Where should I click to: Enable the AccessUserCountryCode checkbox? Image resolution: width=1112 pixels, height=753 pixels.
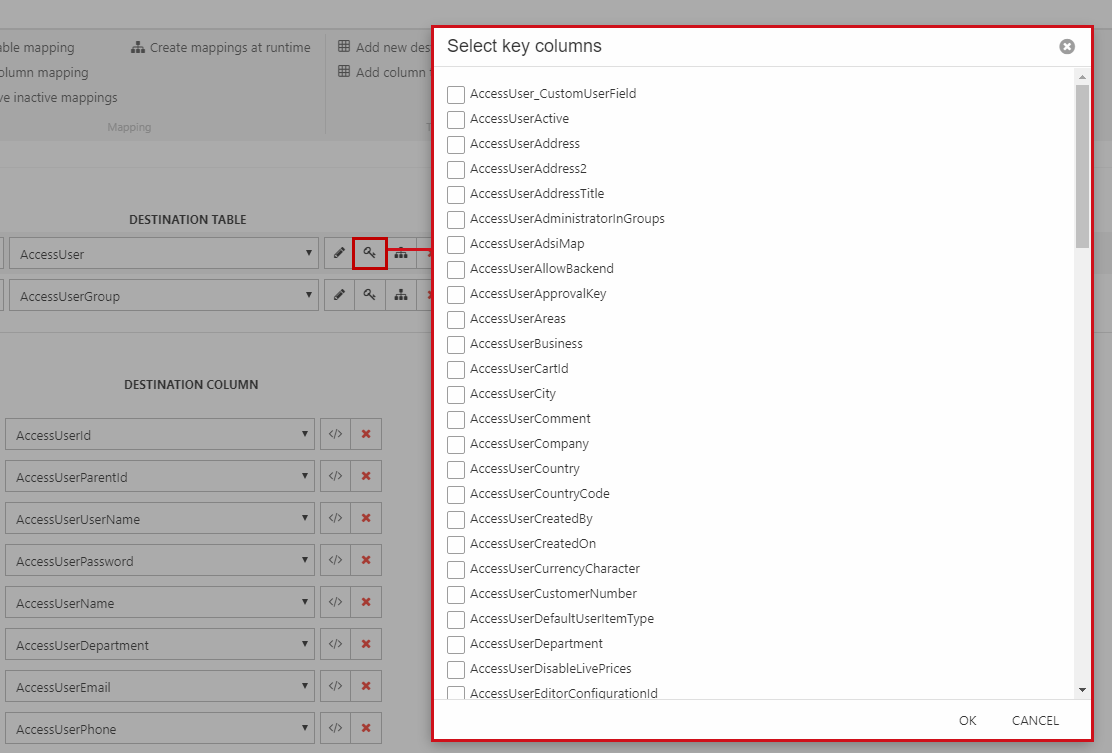click(x=456, y=494)
